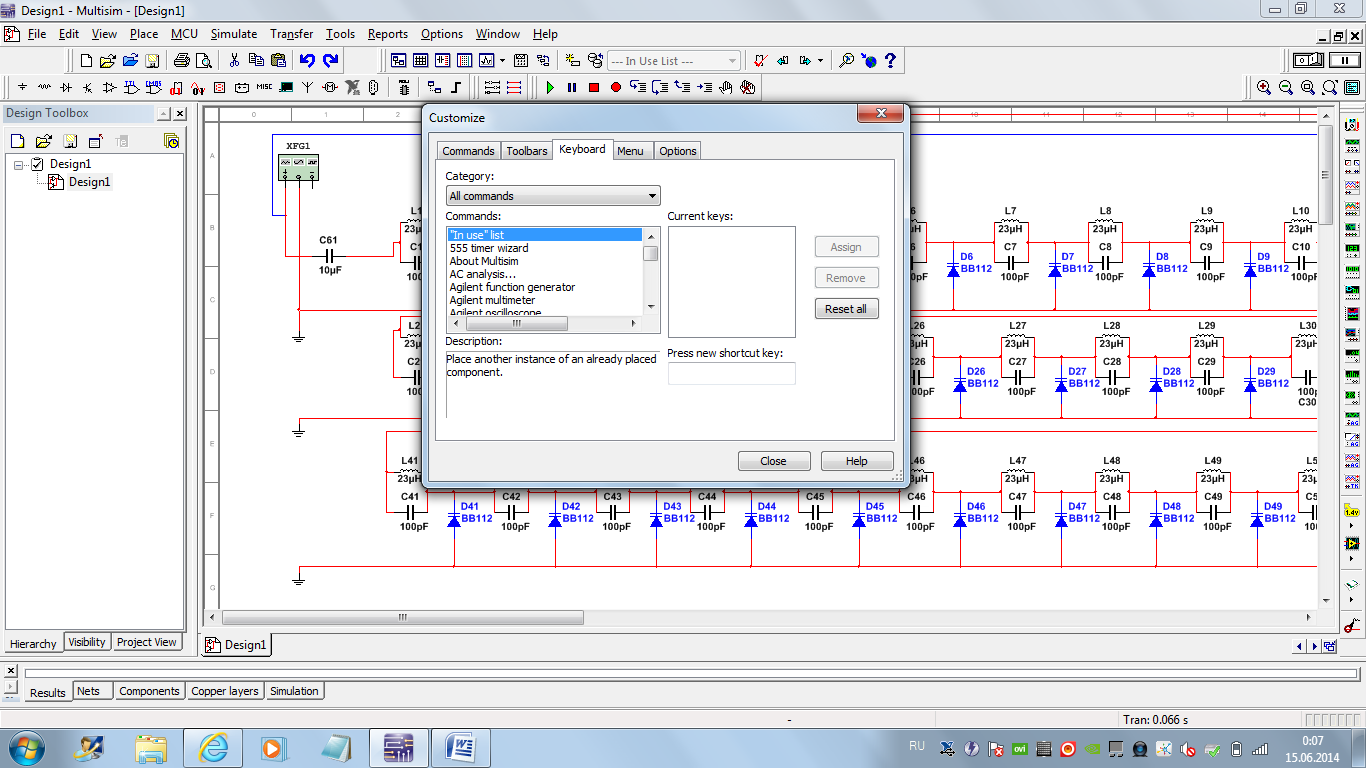Click the 'Press new shortcut key' field
This screenshot has height=768, width=1366.
(732, 373)
